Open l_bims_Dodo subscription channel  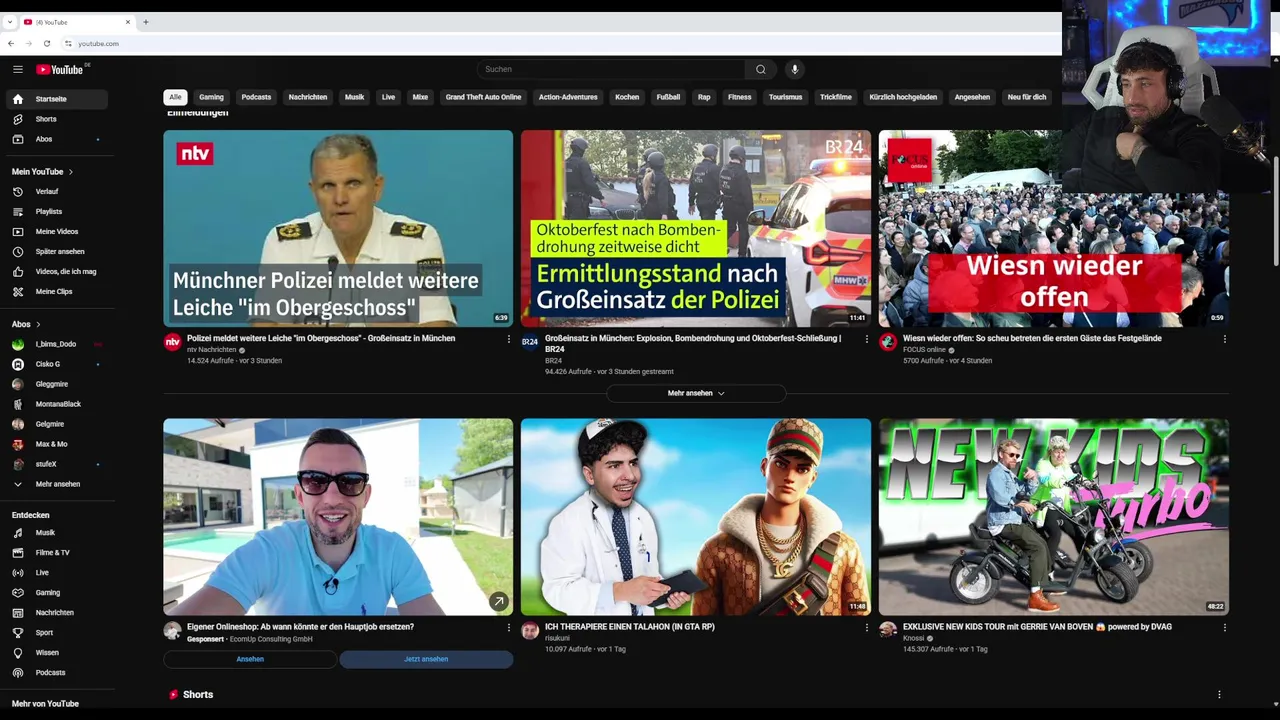[x=57, y=344]
